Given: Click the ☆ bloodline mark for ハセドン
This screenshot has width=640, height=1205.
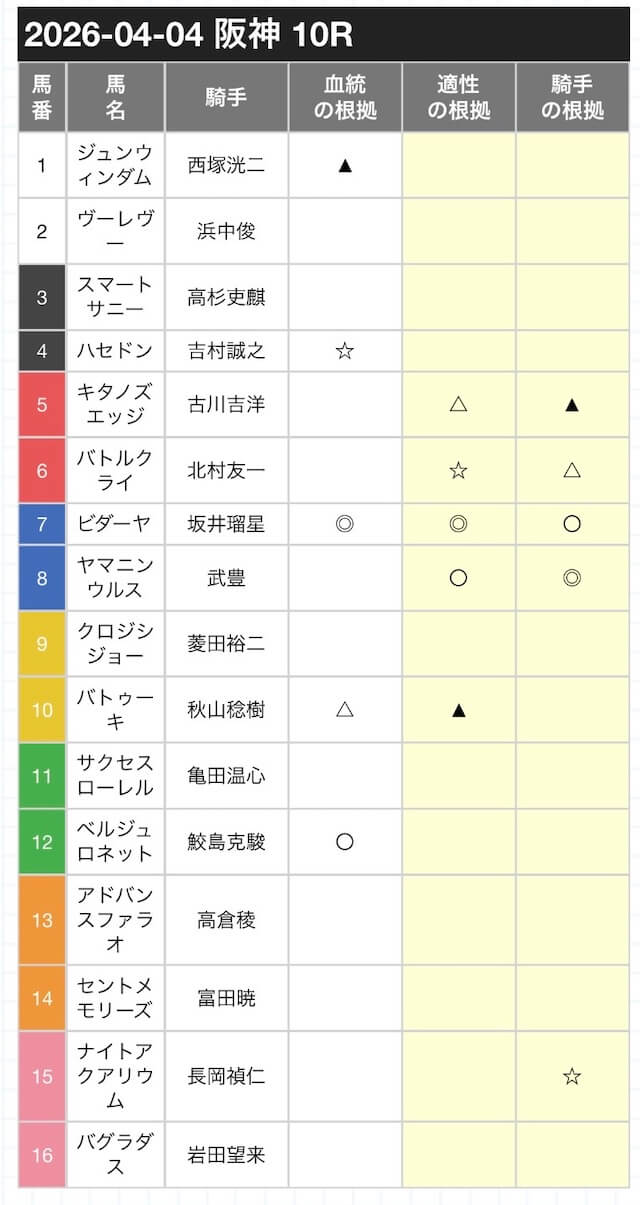Looking at the screenshot, I should pyautogui.click(x=345, y=351).
